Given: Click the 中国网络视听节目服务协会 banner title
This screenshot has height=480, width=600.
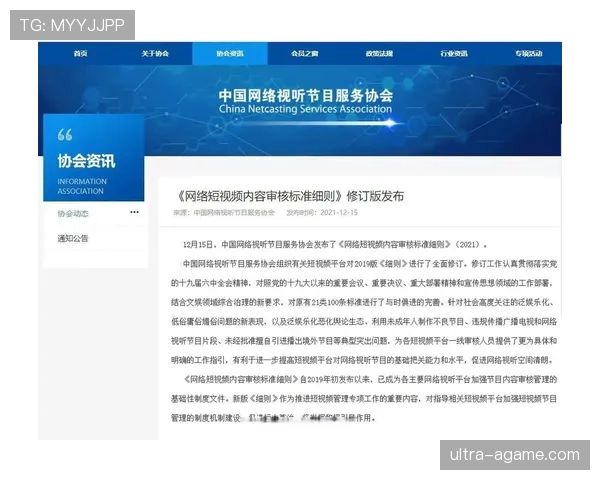Looking at the screenshot, I should tap(306, 95).
